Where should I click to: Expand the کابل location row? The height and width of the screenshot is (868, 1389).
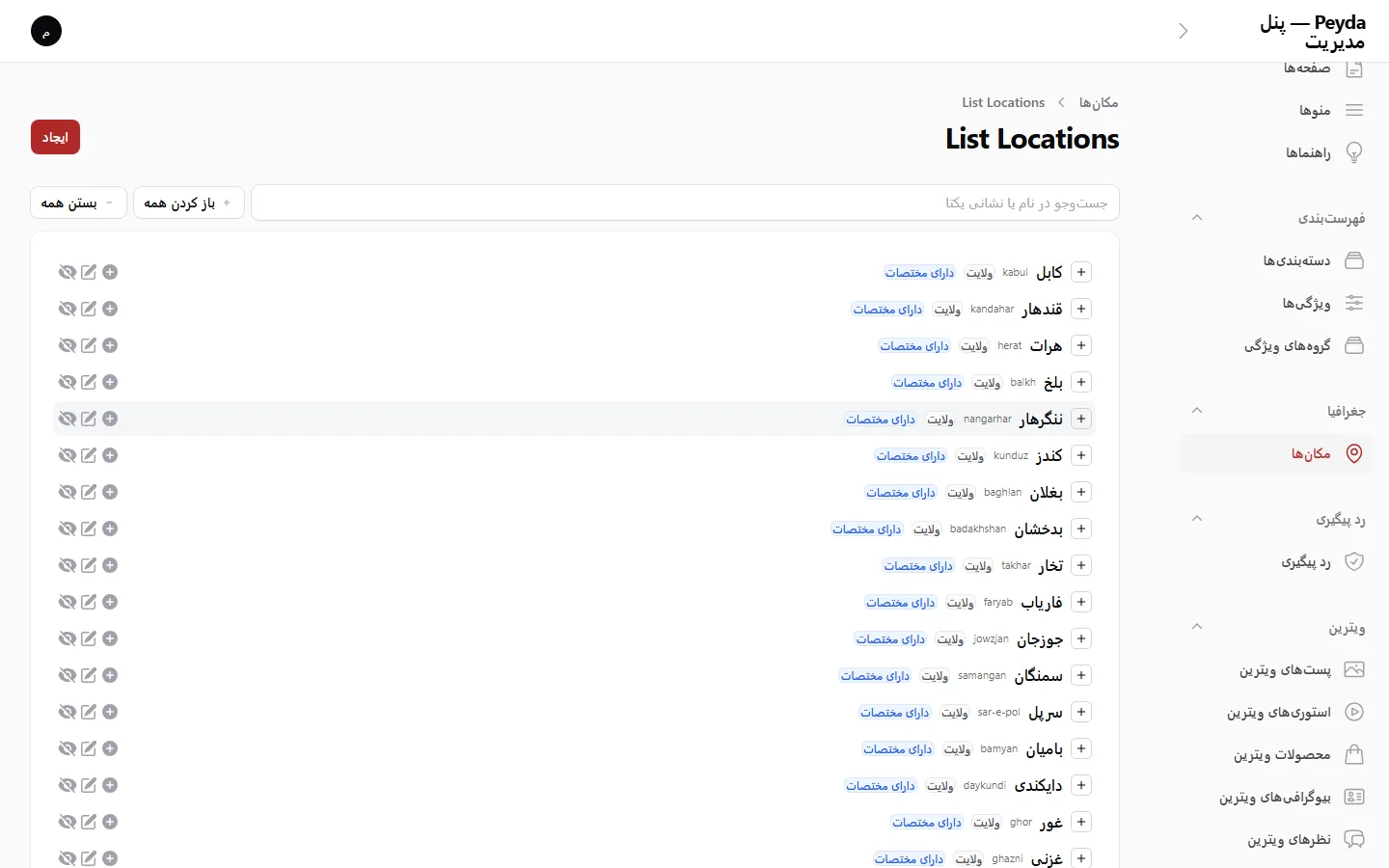(x=1081, y=272)
